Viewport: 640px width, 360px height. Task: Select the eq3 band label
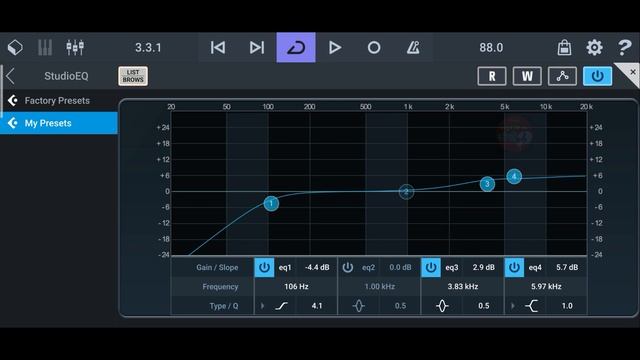451,268
